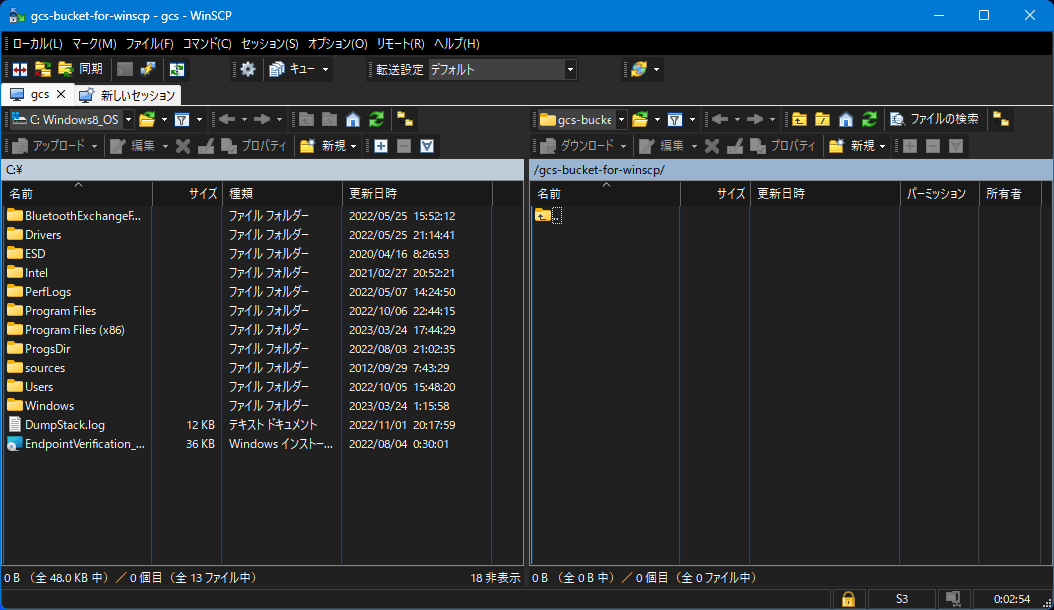The image size is (1054, 610).
Task: Toggle remote directory tree icon
Action: 1001,120
